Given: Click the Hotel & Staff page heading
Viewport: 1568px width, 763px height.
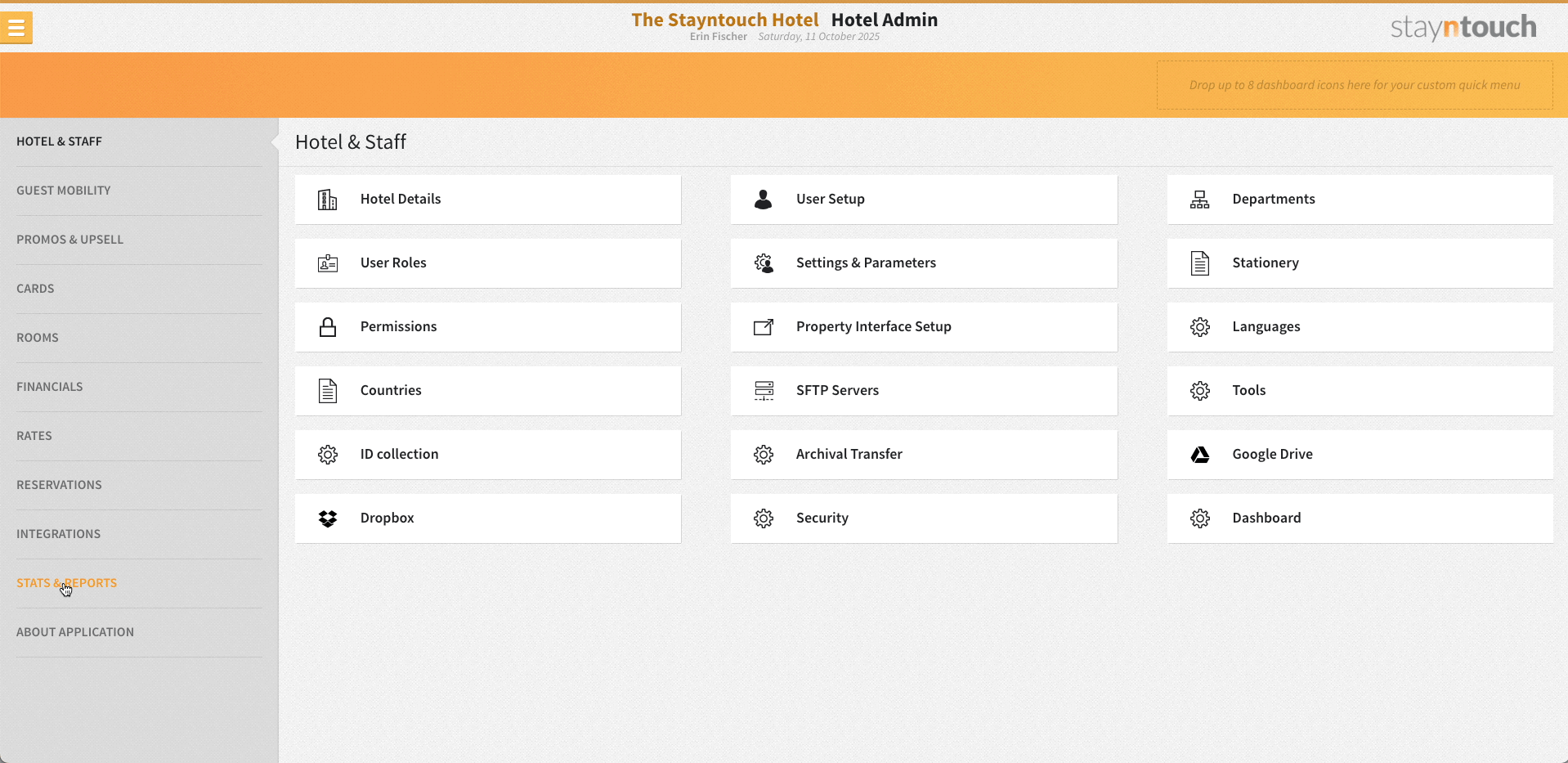Looking at the screenshot, I should [x=350, y=142].
